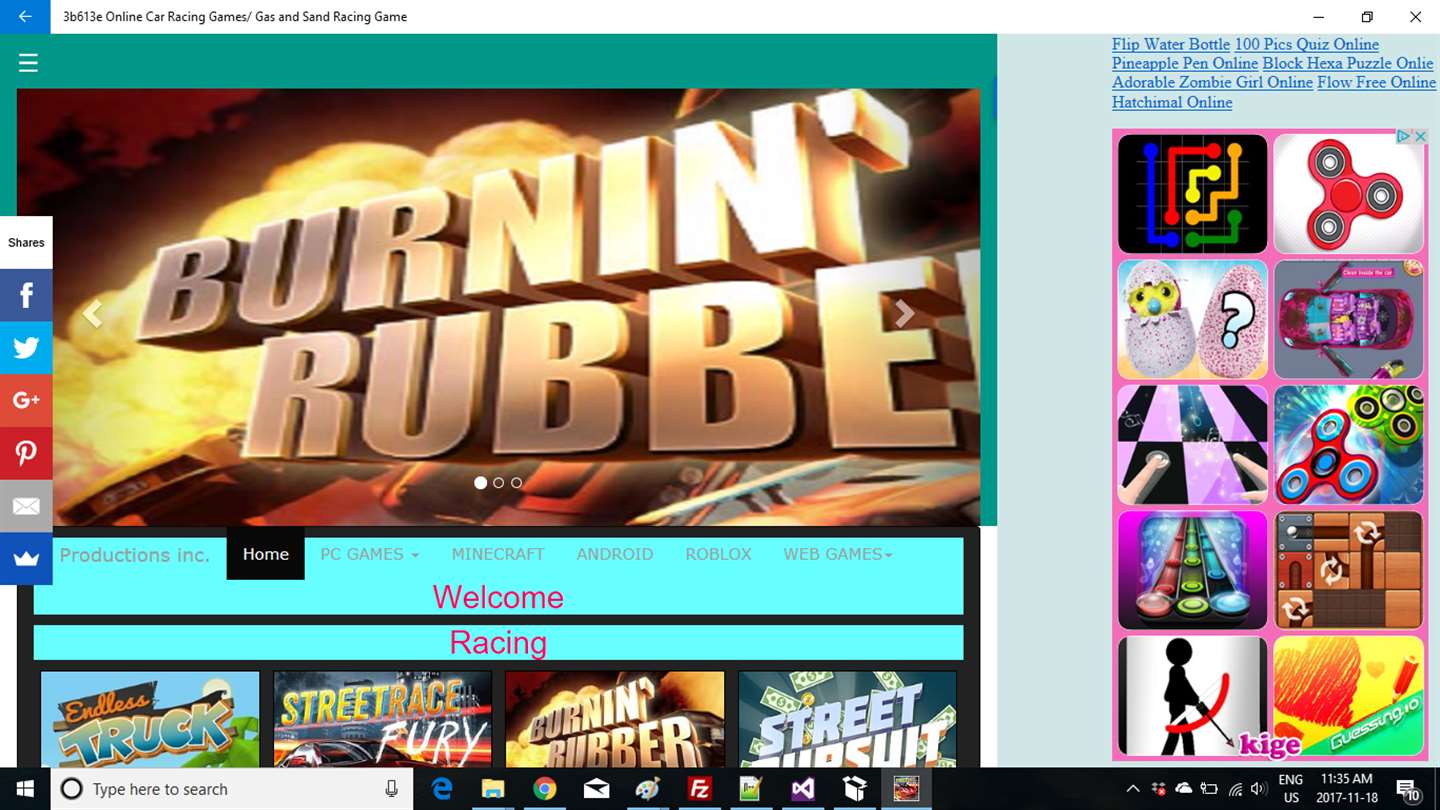Click Productions inc. brand link

click(x=135, y=555)
